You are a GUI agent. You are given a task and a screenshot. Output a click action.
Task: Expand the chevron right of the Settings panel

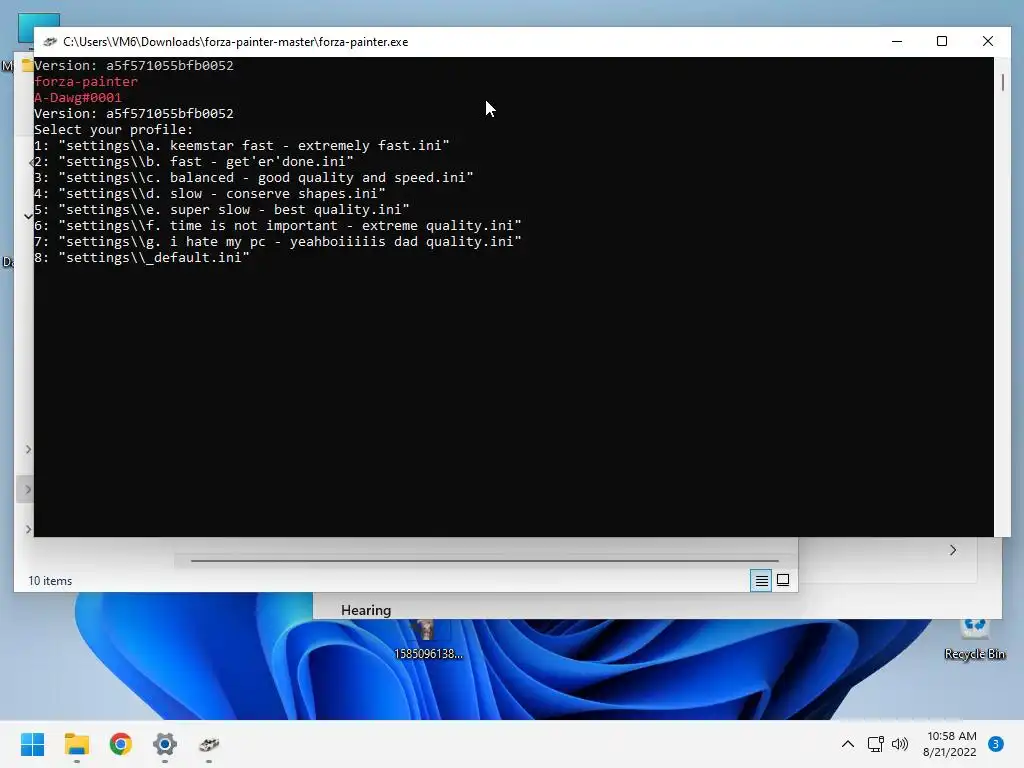pos(953,551)
